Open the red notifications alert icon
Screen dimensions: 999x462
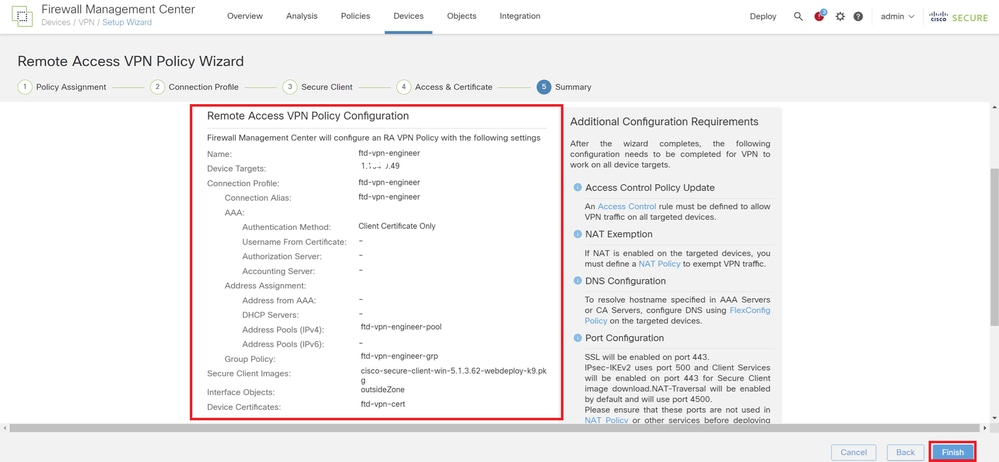(x=819, y=16)
